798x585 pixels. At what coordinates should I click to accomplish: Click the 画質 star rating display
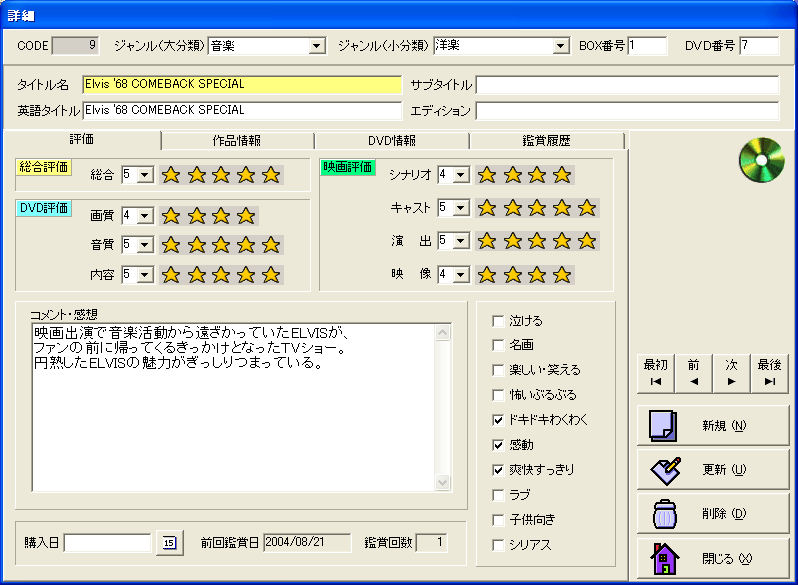click(209, 216)
